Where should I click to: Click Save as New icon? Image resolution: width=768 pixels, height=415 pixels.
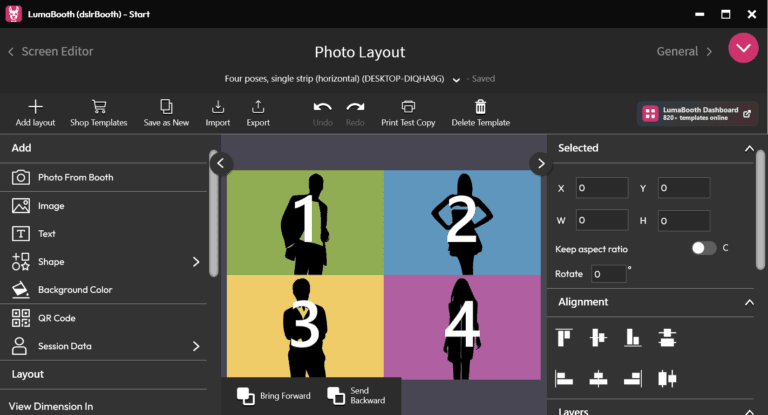[x=166, y=106]
